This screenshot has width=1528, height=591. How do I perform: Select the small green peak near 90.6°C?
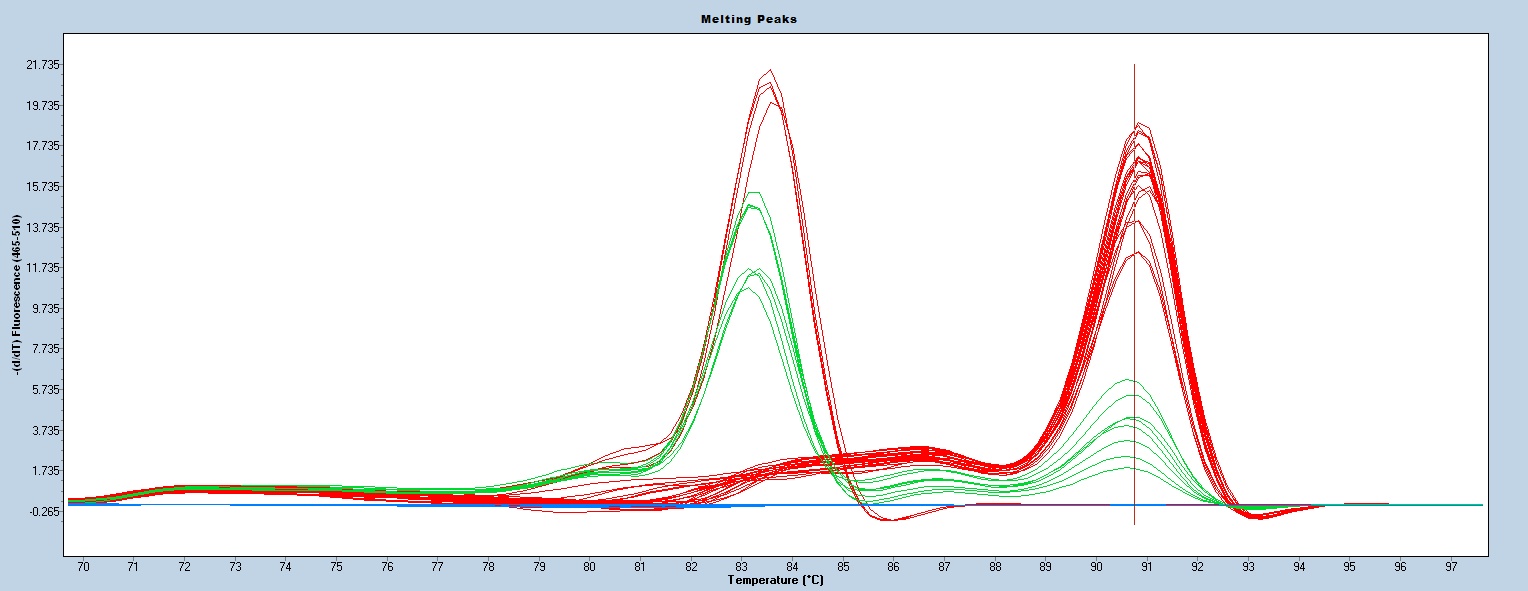(1127, 381)
